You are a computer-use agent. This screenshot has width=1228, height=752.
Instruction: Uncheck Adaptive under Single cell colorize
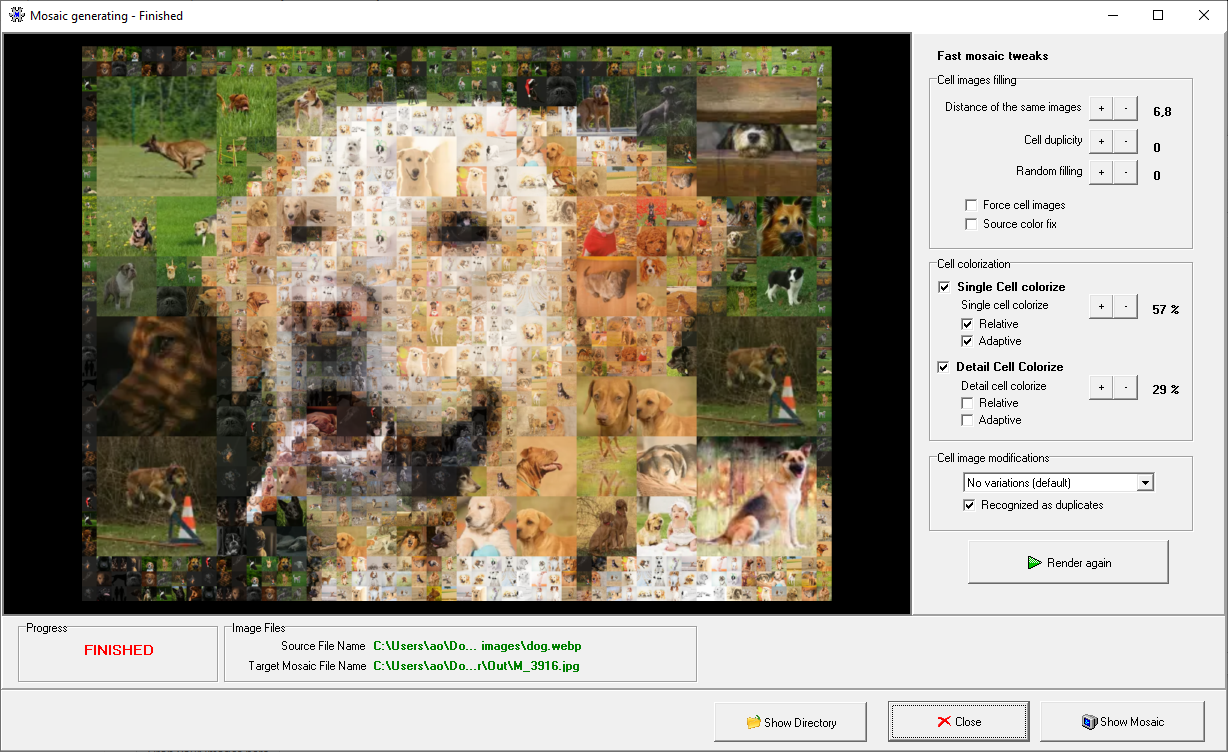click(x=968, y=341)
